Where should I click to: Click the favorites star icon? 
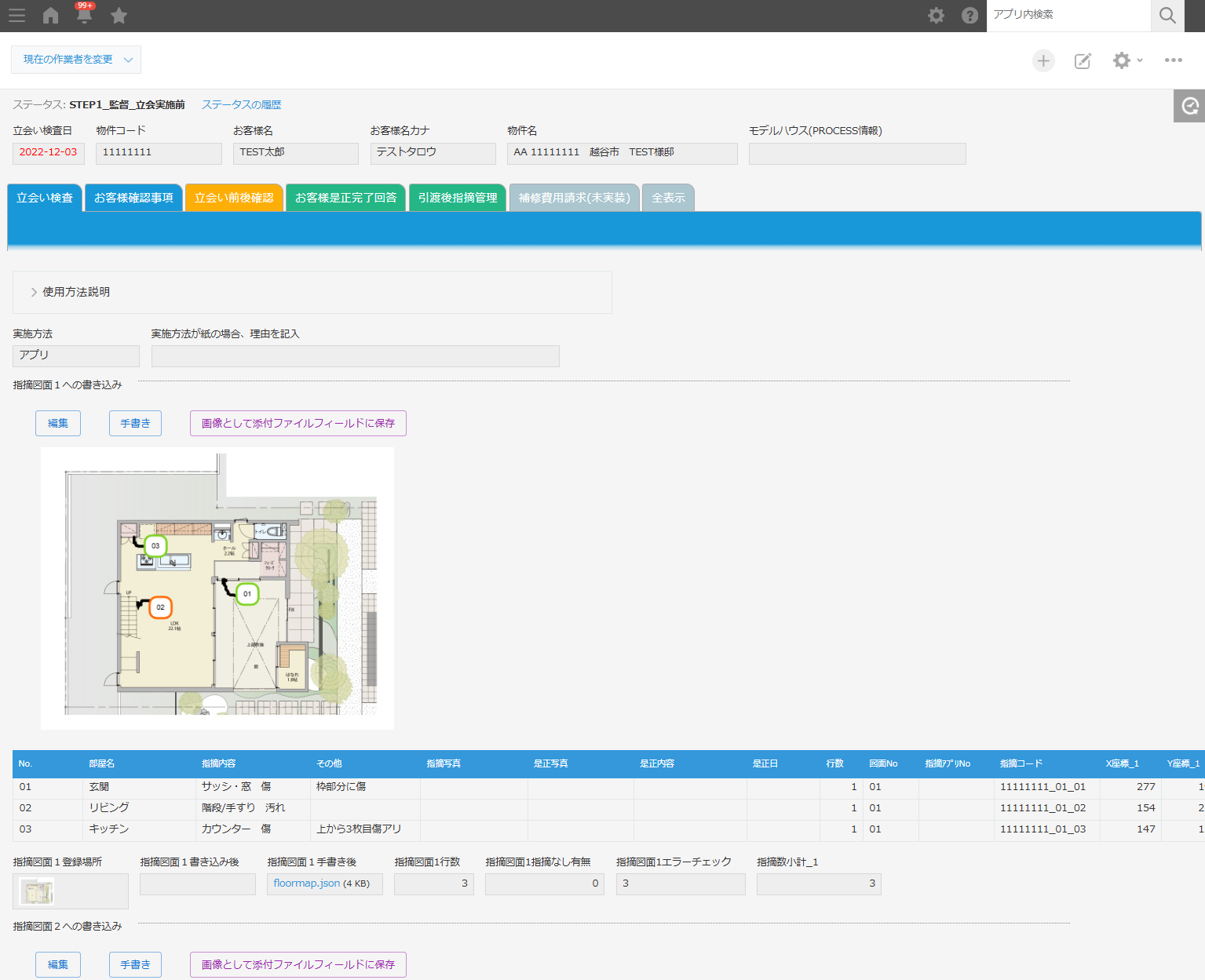point(119,16)
